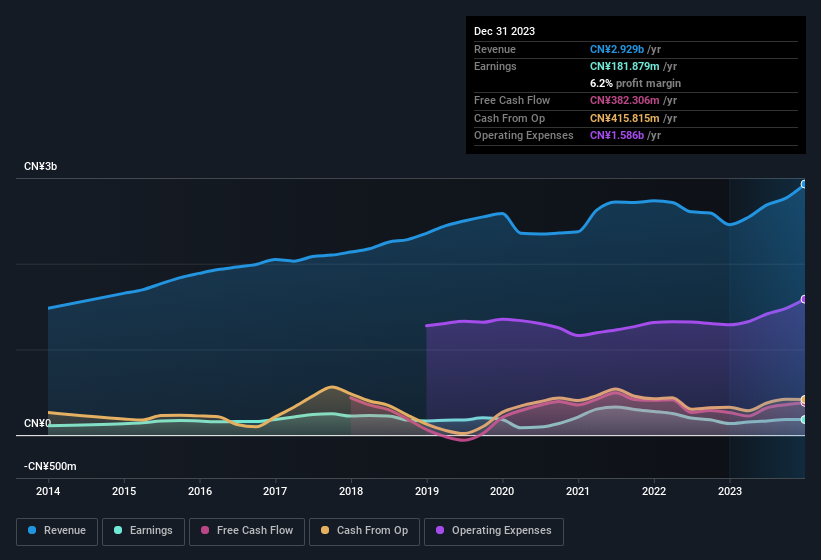821x560 pixels.
Task: Click the 2021 x-axis label
Action: [x=578, y=491]
